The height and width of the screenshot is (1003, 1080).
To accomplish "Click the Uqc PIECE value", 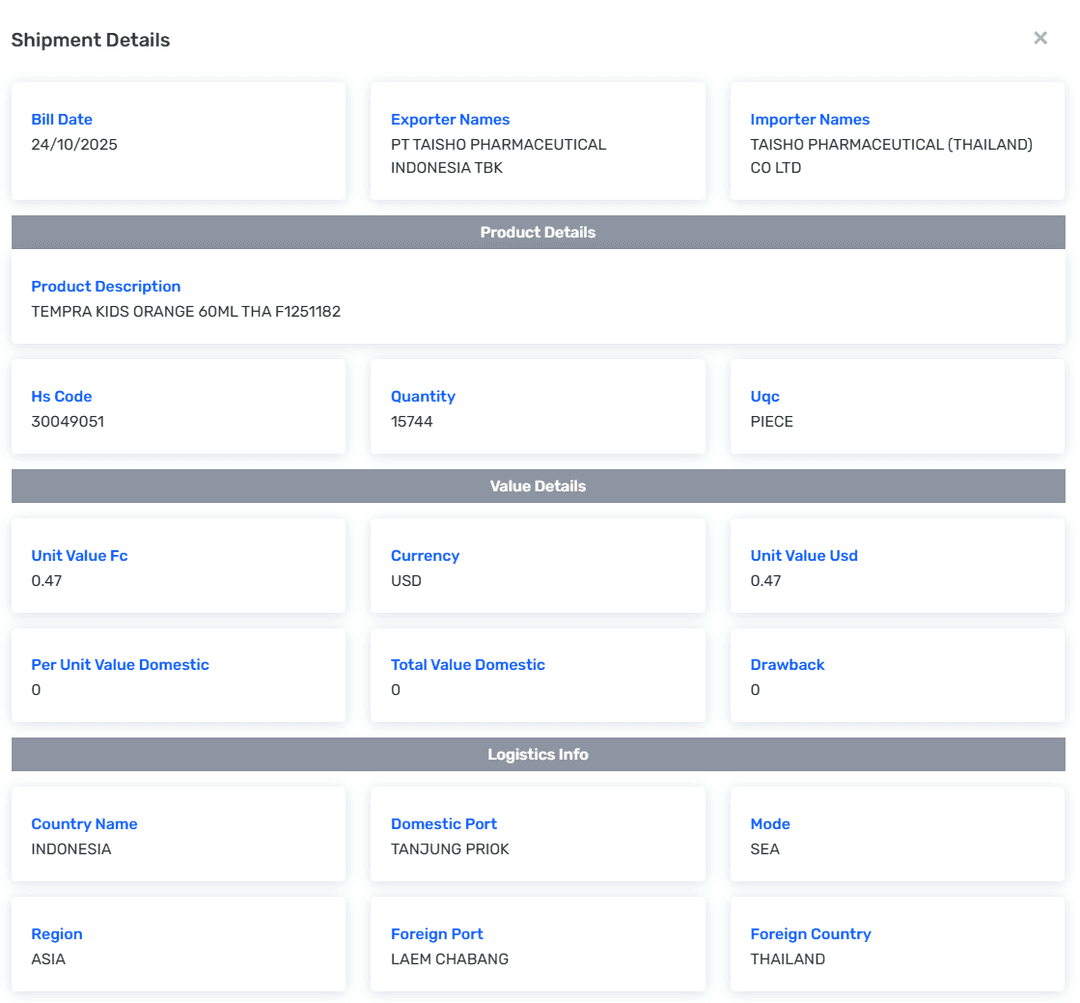I will click(x=771, y=421).
